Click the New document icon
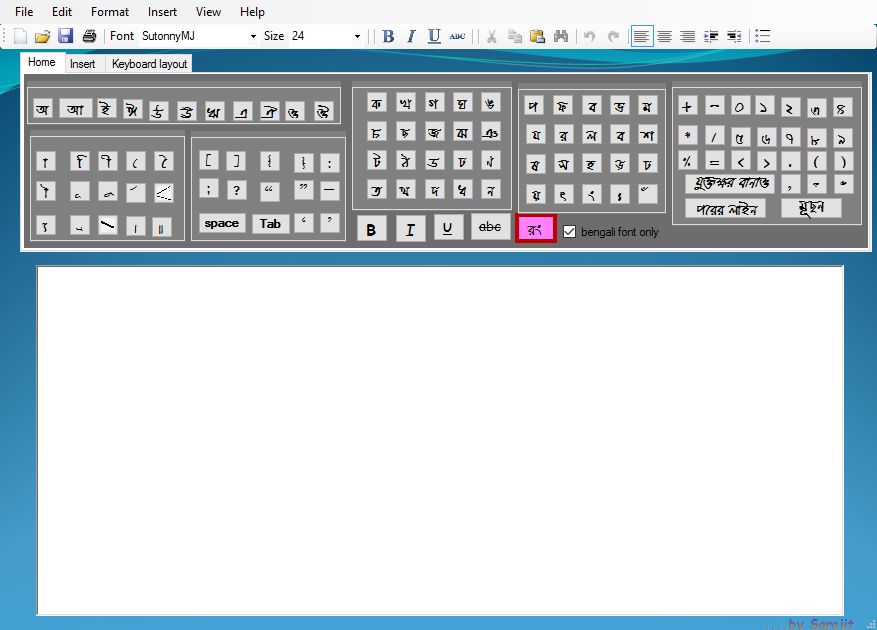Screen dimensions: 877x630 pos(21,36)
